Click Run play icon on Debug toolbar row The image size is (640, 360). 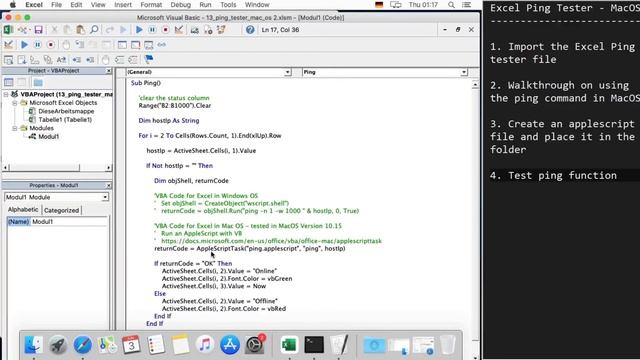(x=24, y=45)
